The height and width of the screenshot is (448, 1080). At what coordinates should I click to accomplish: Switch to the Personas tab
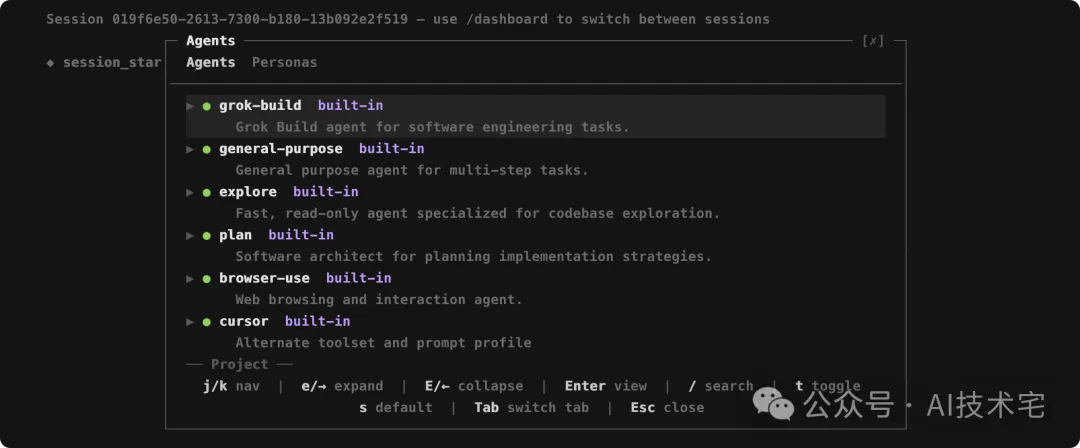coord(284,62)
